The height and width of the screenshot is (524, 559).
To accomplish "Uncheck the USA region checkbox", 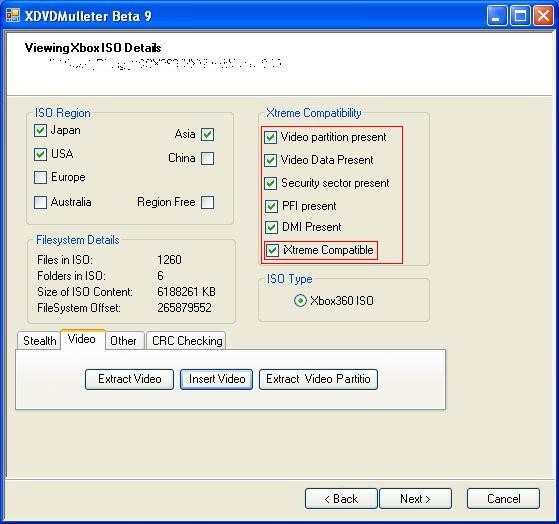I will [x=40, y=154].
